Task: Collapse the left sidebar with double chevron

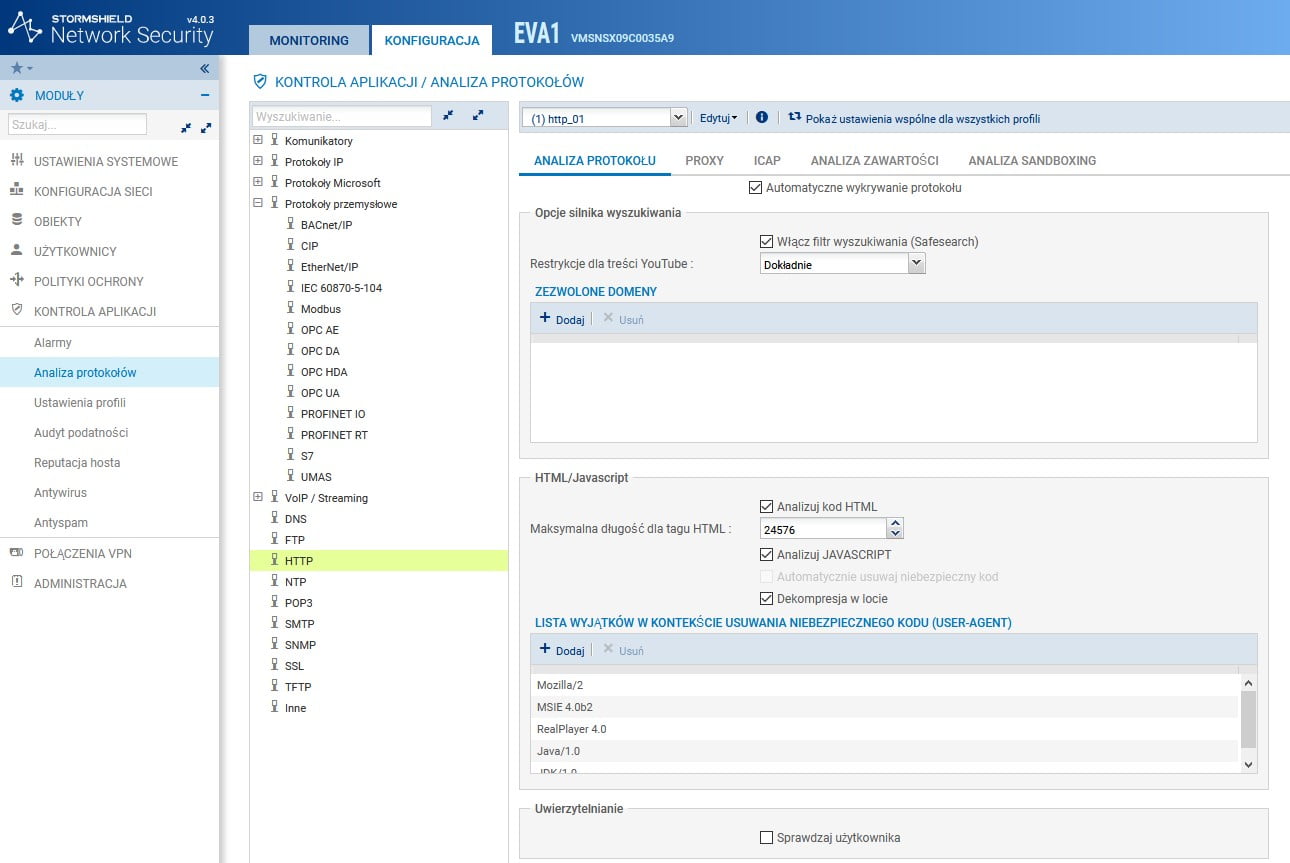Action: (204, 68)
